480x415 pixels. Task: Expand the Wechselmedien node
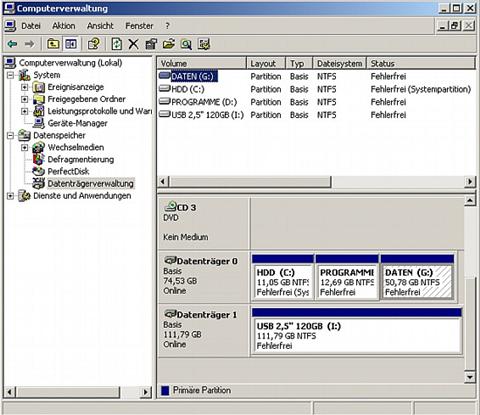click(x=24, y=147)
